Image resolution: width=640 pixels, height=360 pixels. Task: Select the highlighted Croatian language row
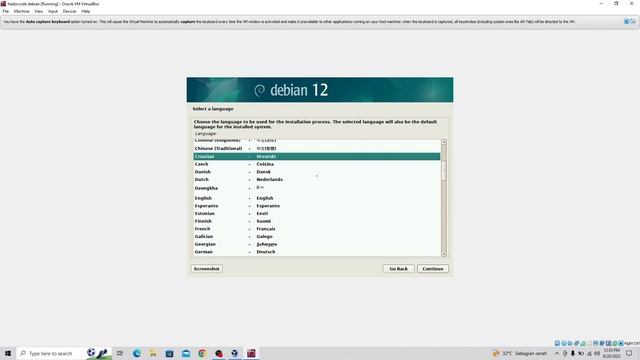coord(317,156)
